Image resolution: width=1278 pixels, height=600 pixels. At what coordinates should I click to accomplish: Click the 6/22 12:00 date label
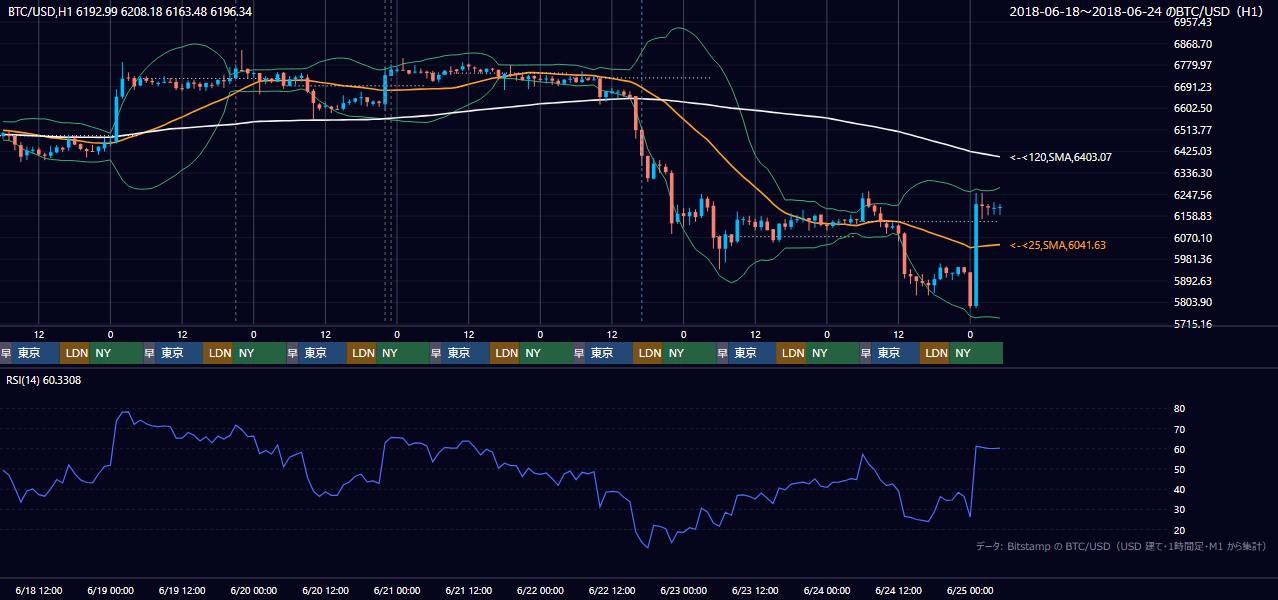(612, 591)
